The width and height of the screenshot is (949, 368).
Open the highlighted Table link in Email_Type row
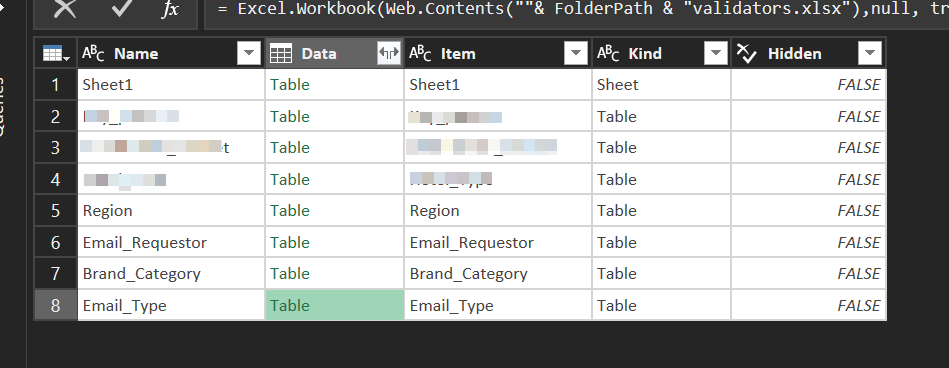290,306
